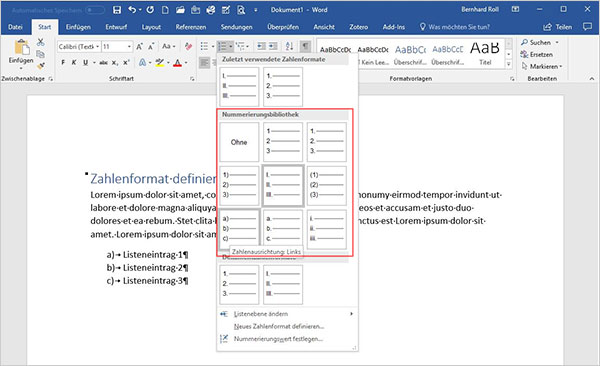Screen dimensions: 600x366
Task: Click the Ersetzen button
Action: [x=537, y=54]
